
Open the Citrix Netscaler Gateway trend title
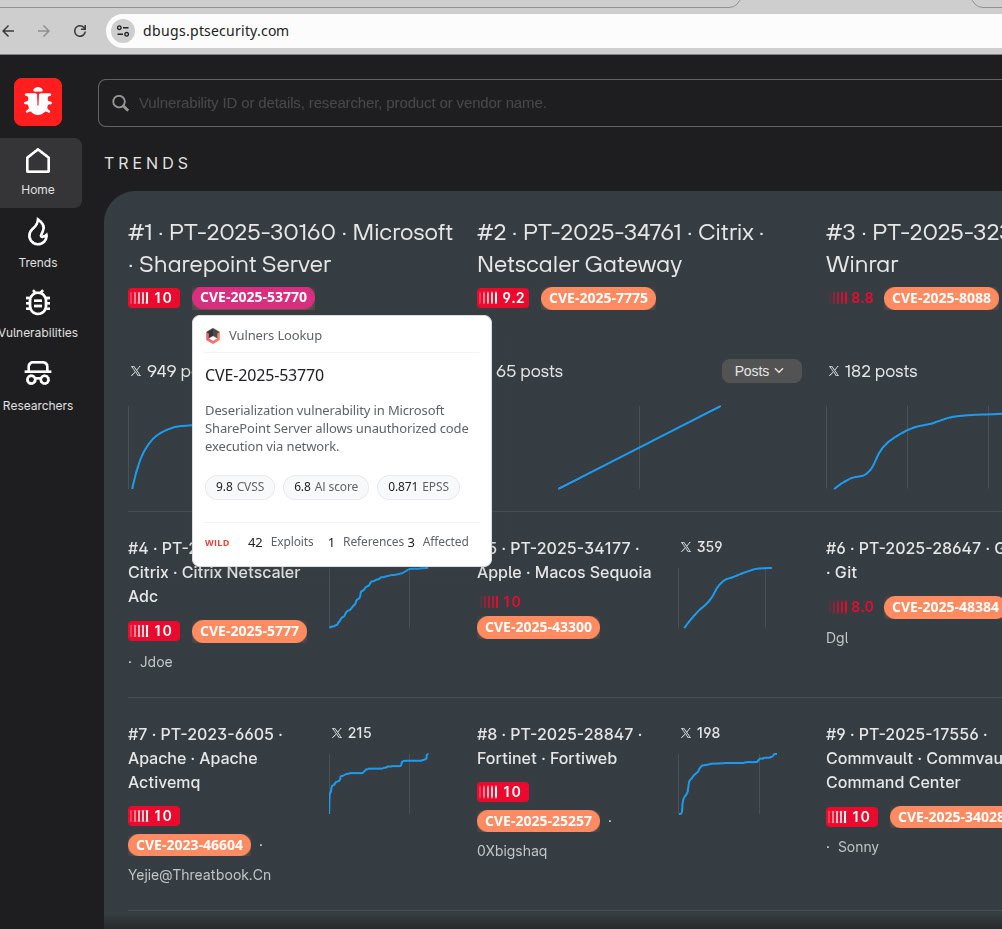click(x=620, y=248)
